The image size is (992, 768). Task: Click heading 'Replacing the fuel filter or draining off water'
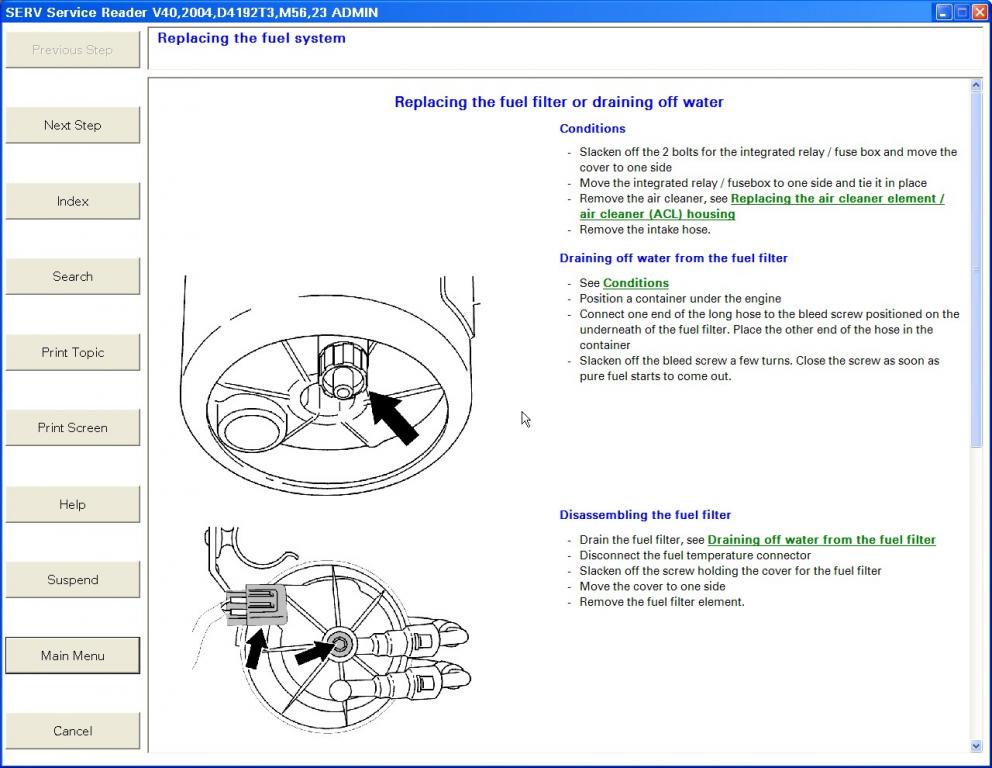tap(559, 102)
